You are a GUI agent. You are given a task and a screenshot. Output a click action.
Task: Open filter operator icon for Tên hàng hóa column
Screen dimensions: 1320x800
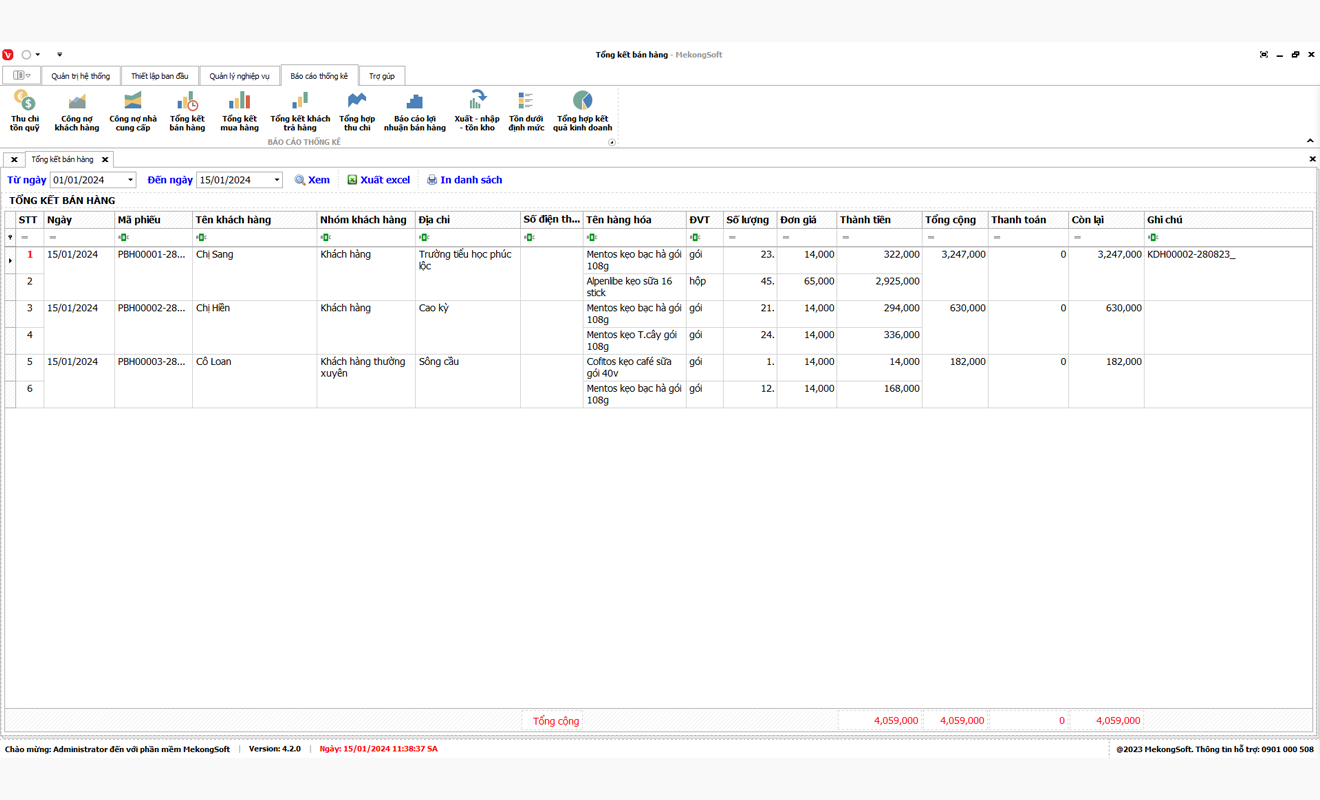click(x=592, y=238)
